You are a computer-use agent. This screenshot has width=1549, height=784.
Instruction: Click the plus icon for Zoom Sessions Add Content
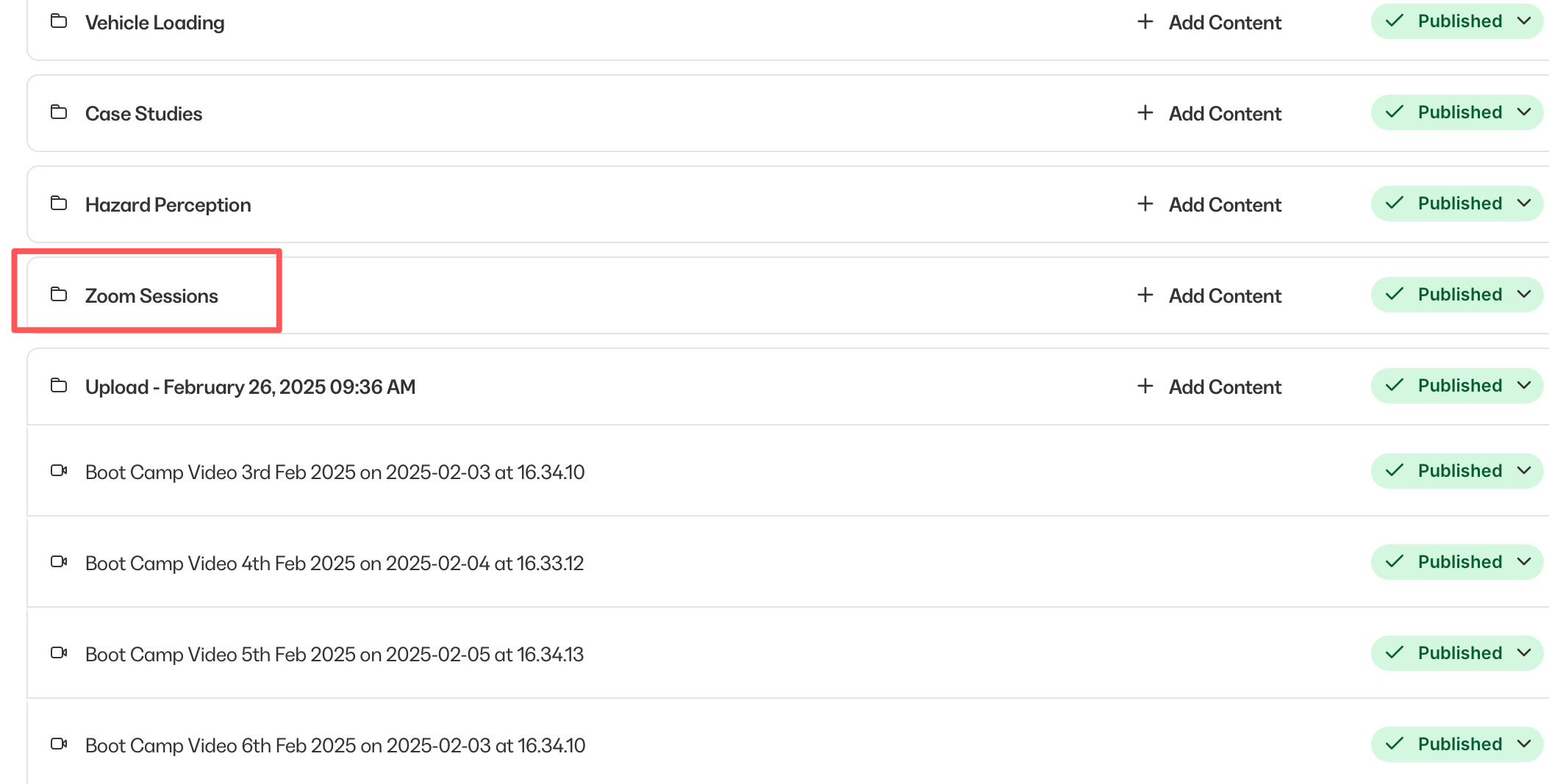point(1145,295)
